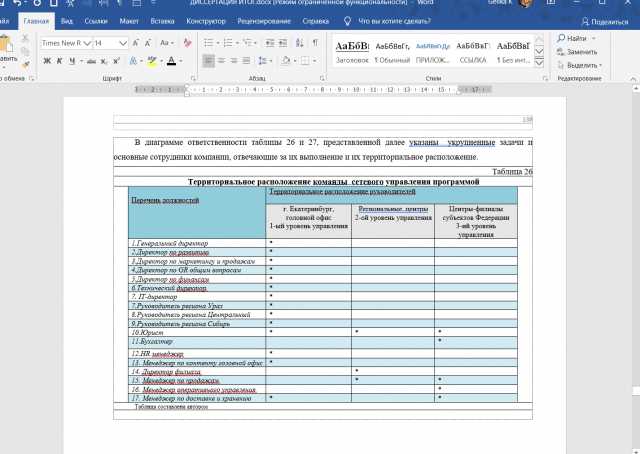Align text right
The height and width of the screenshot is (454, 640).
(x=234, y=61)
